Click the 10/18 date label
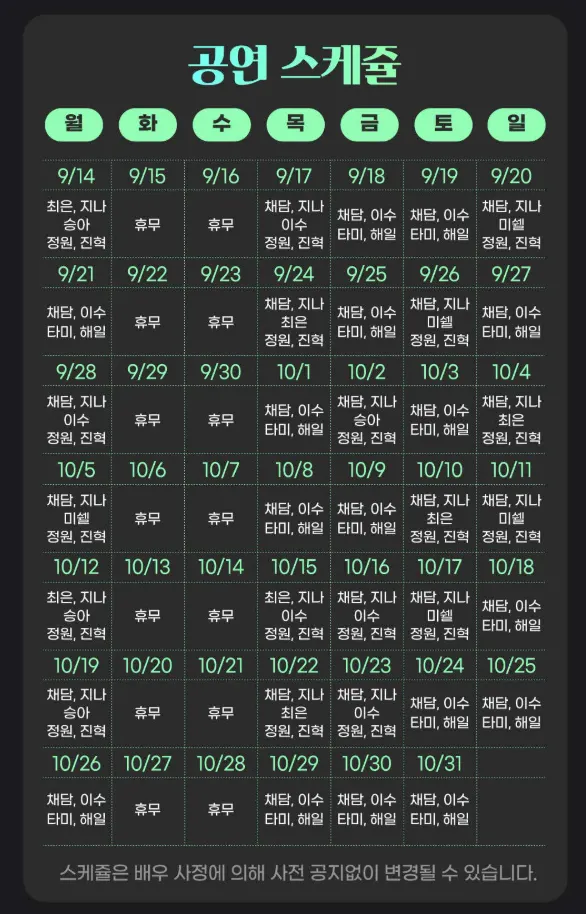The image size is (586, 914). click(x=511, y=567)
